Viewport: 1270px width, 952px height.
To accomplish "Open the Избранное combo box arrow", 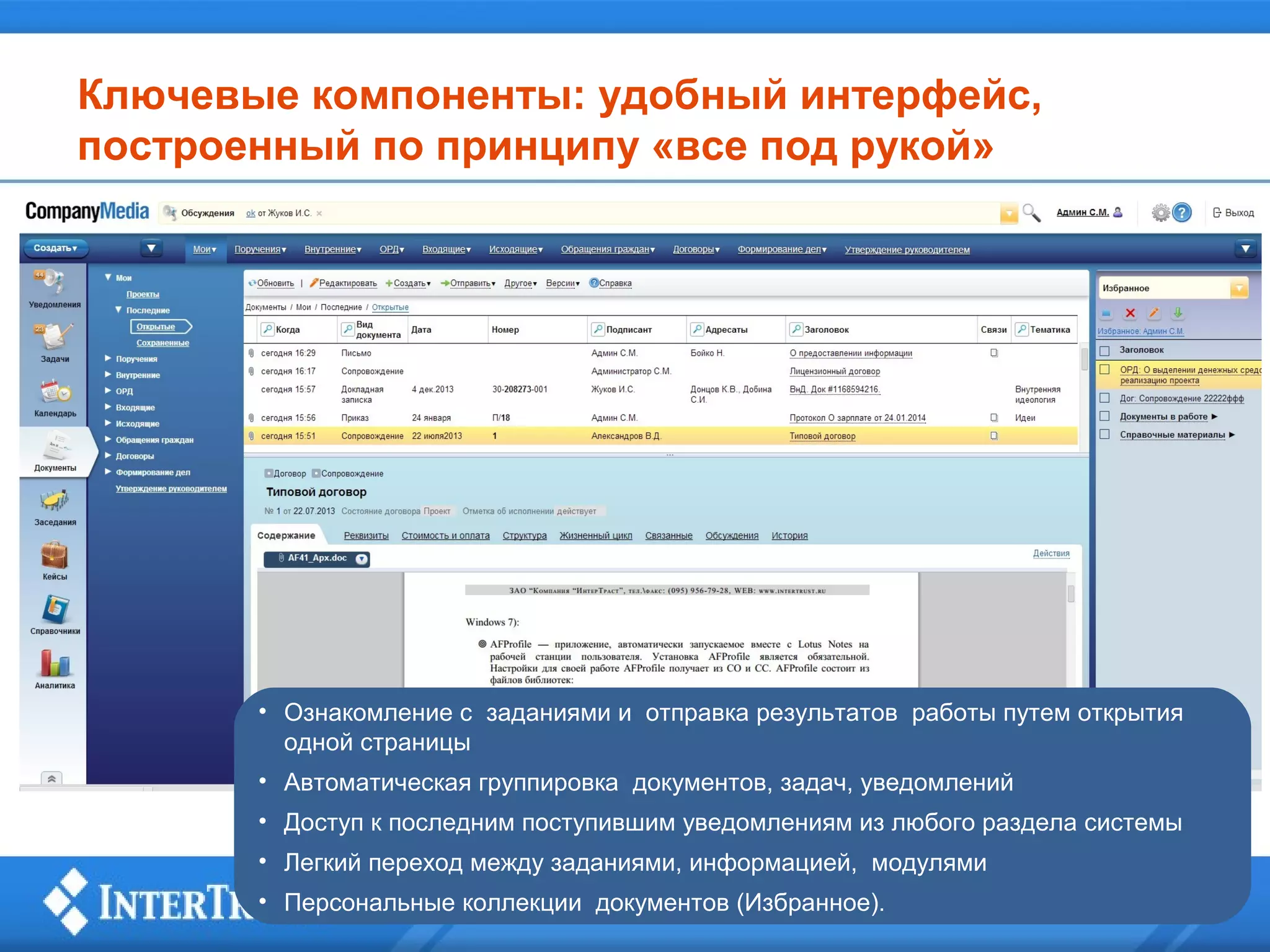I will tap(1239, 288).
